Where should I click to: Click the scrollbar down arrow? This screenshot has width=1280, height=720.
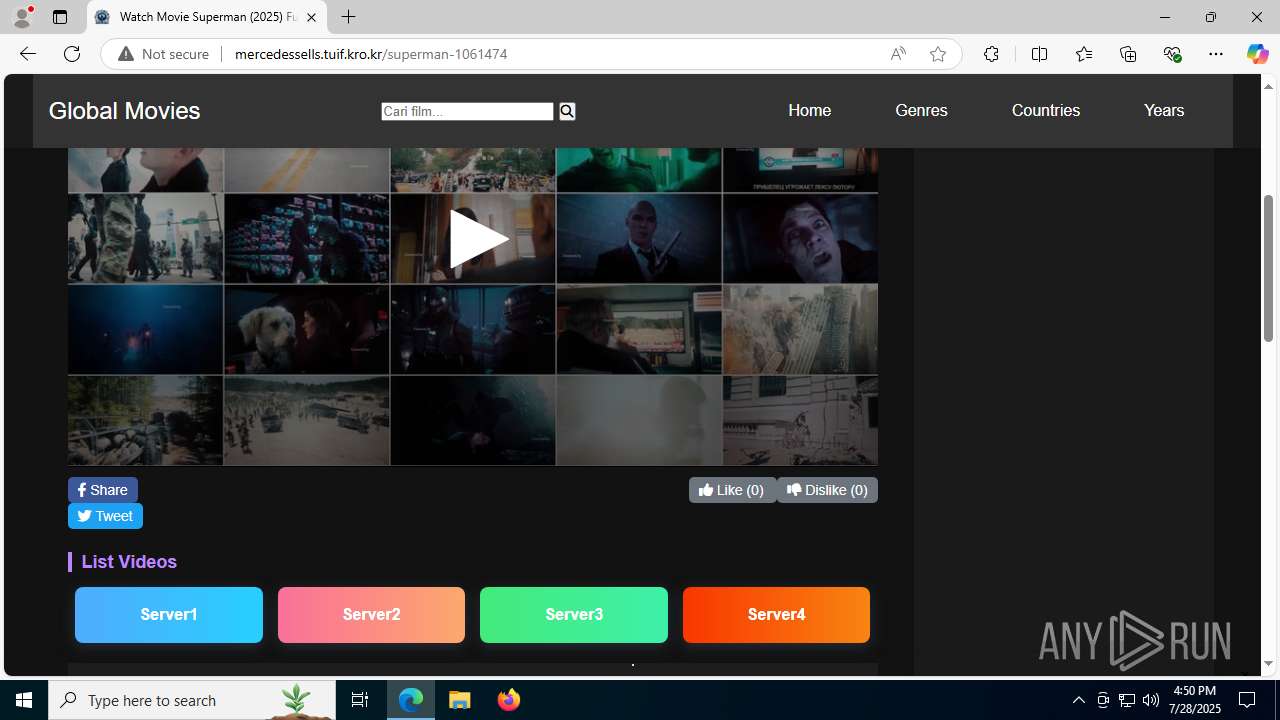[x=1269, y=664]
